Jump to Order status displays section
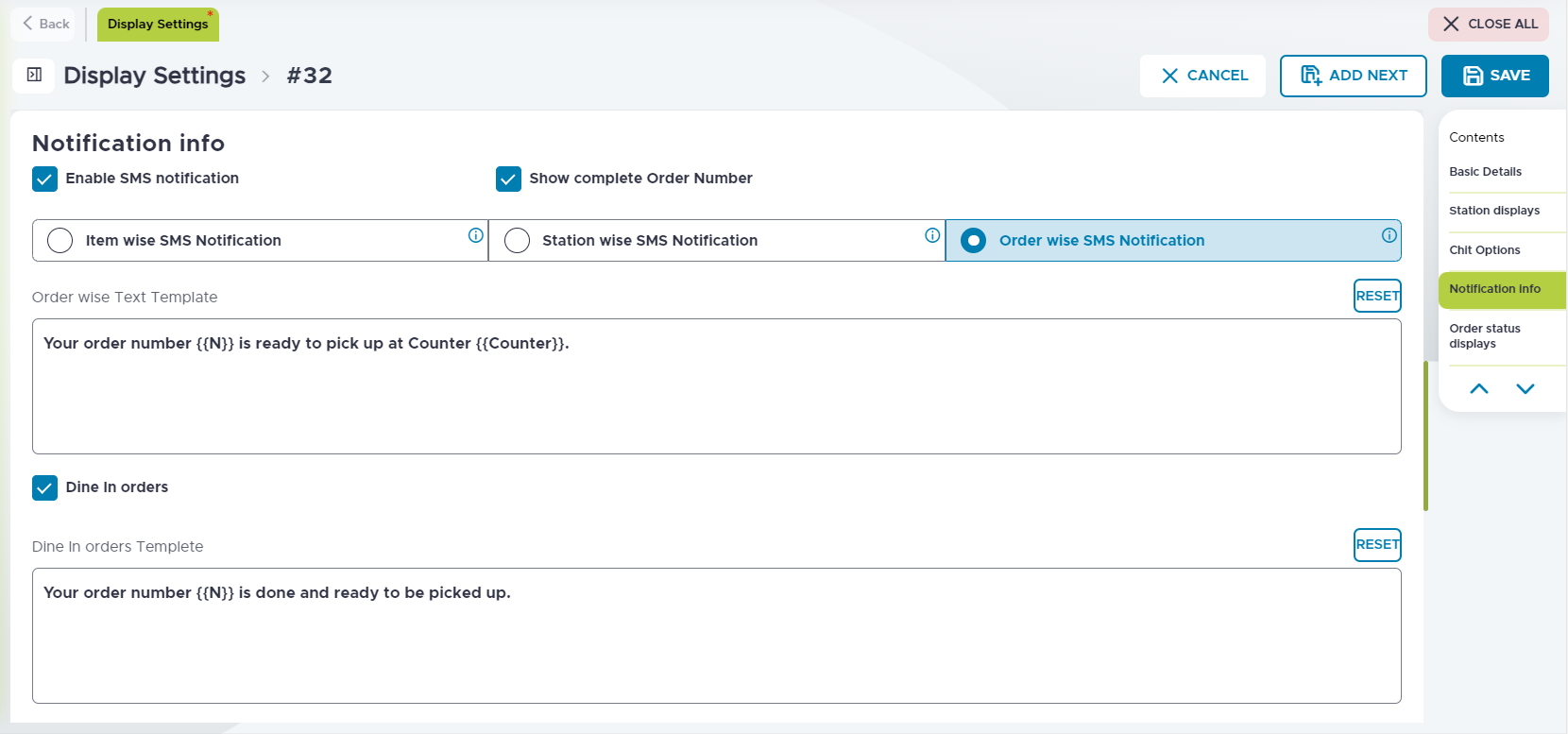 1484,336
